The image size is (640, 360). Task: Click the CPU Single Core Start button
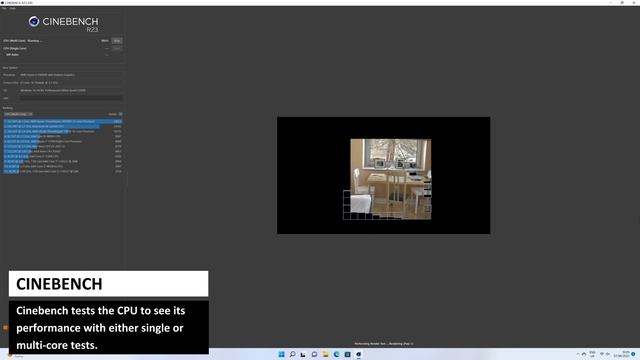click(117, 48)
